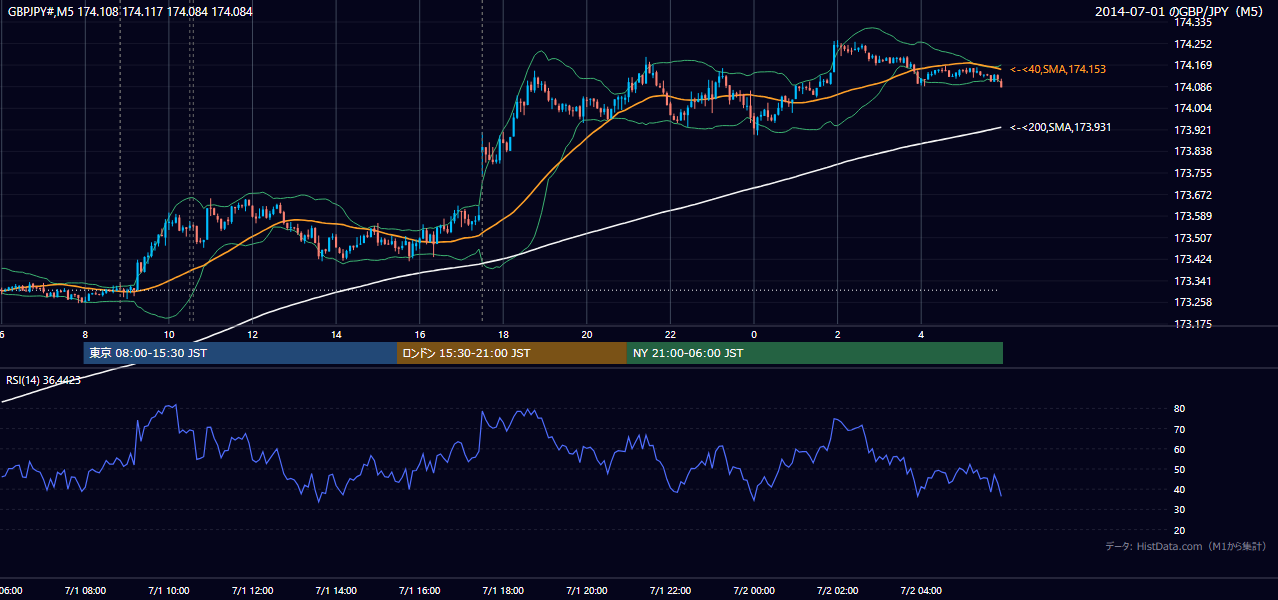
Task: Click hour label 4 below the price chart
Action: click(x=922, y=334)
